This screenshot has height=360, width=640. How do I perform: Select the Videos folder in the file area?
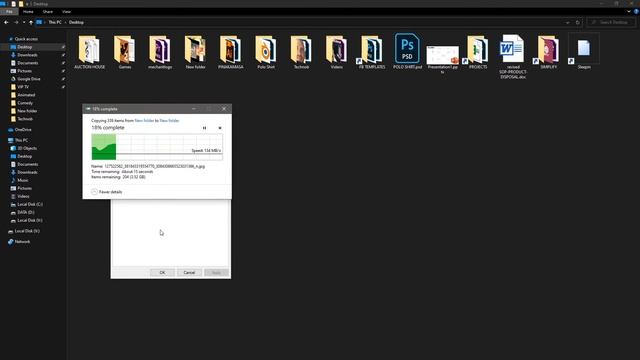[x=336, y=49]
